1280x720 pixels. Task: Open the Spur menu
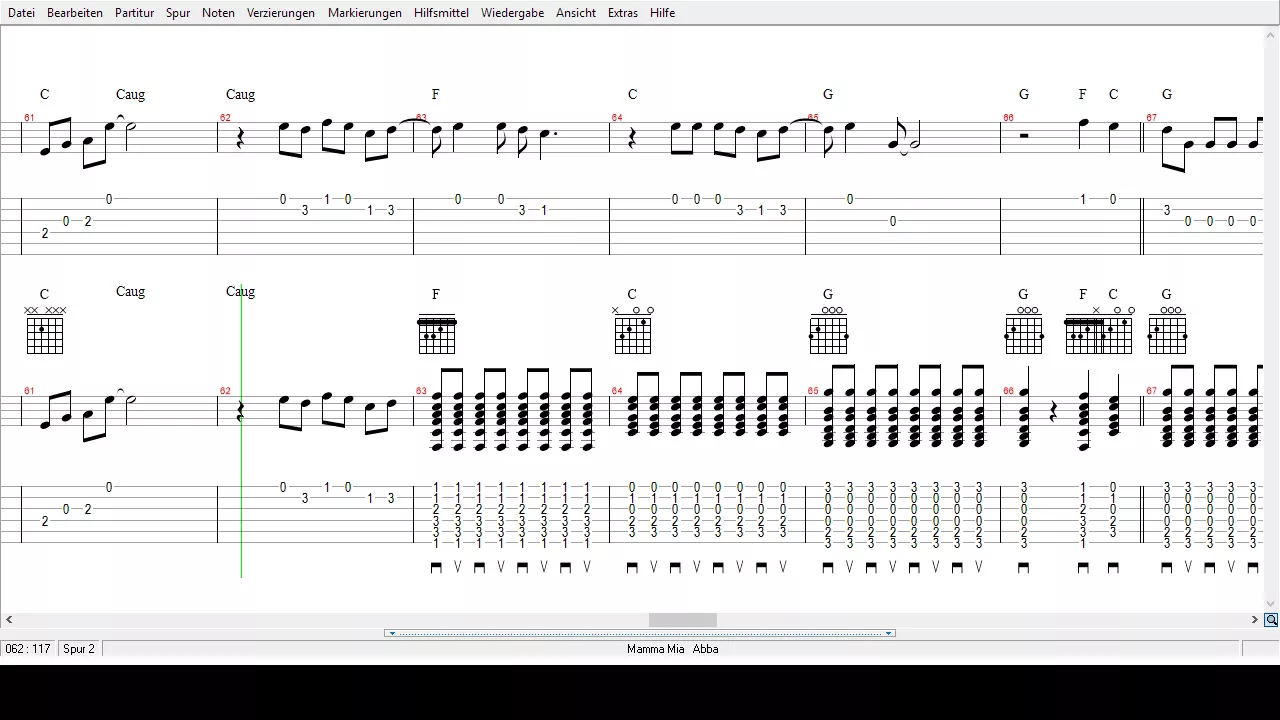(x=178, y=13)
